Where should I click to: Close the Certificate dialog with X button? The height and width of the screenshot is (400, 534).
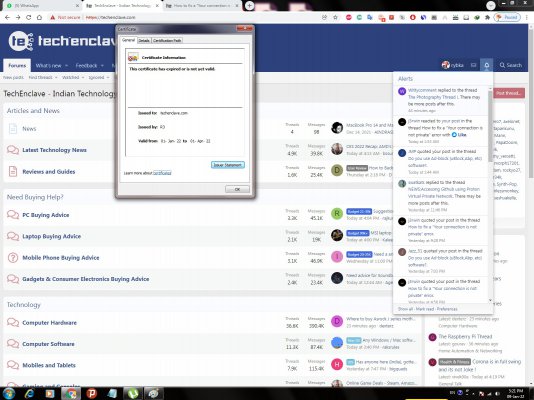tap(245, 29)
